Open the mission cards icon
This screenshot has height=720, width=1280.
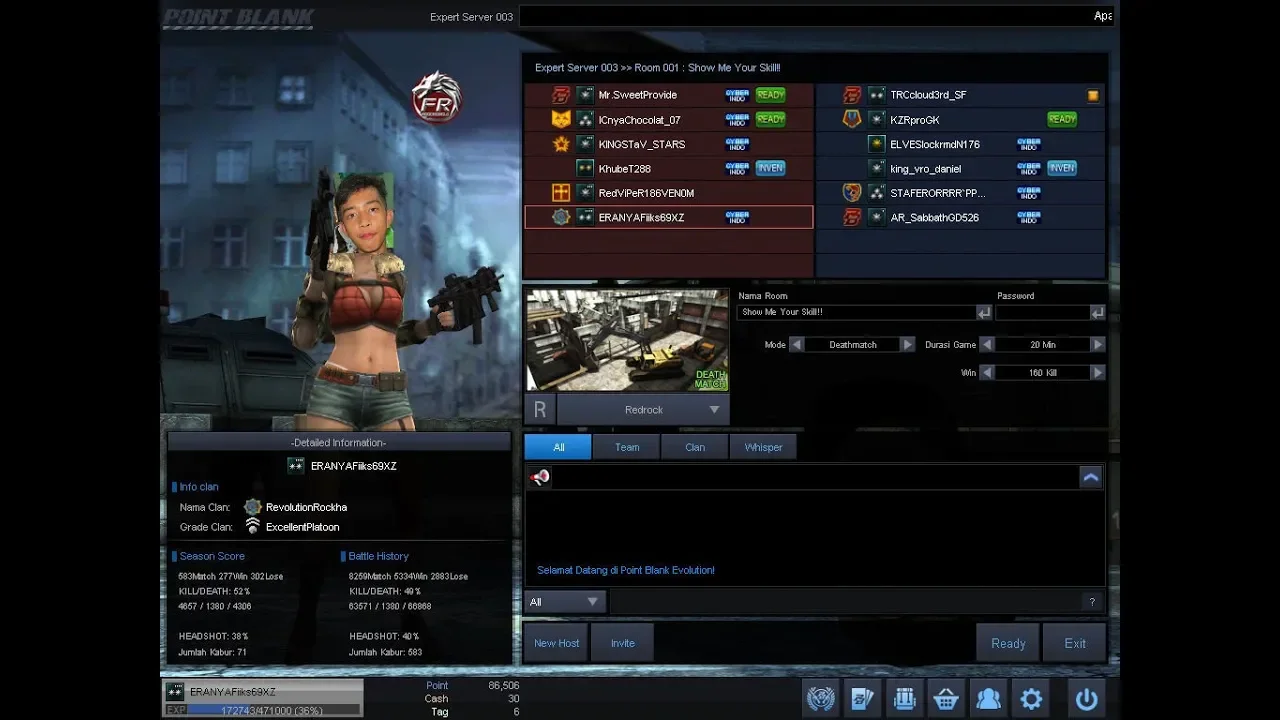click(x=863, y=698)
